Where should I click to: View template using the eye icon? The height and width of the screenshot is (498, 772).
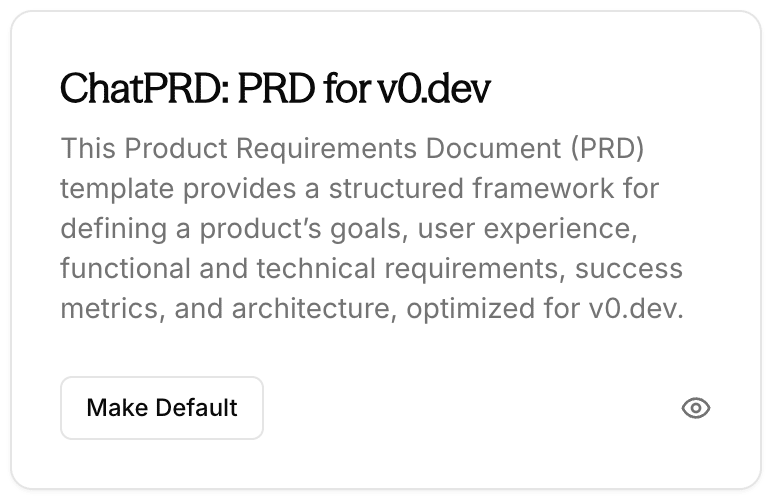click(695, 408)
